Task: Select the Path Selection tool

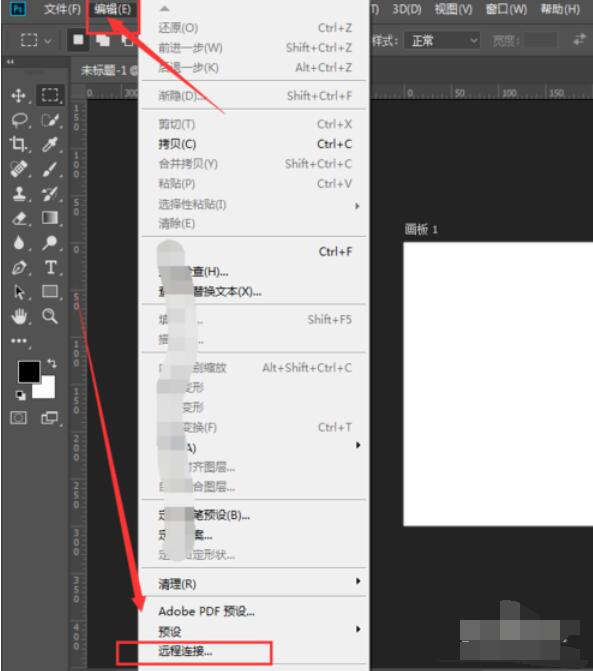Action: 19,292
